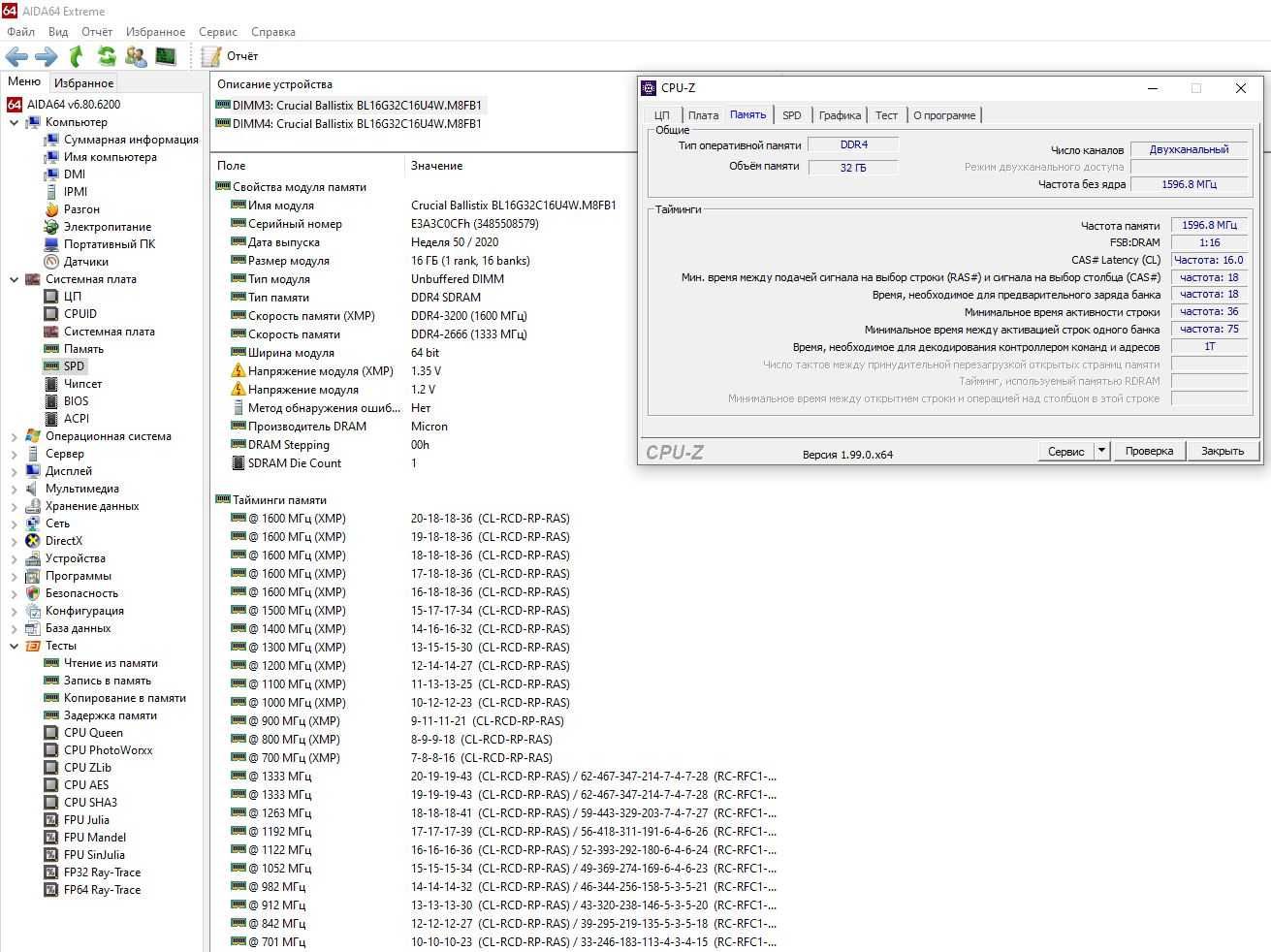Expand the Хранение данных node
The image size is (1271, 952).
coord(14,506)
